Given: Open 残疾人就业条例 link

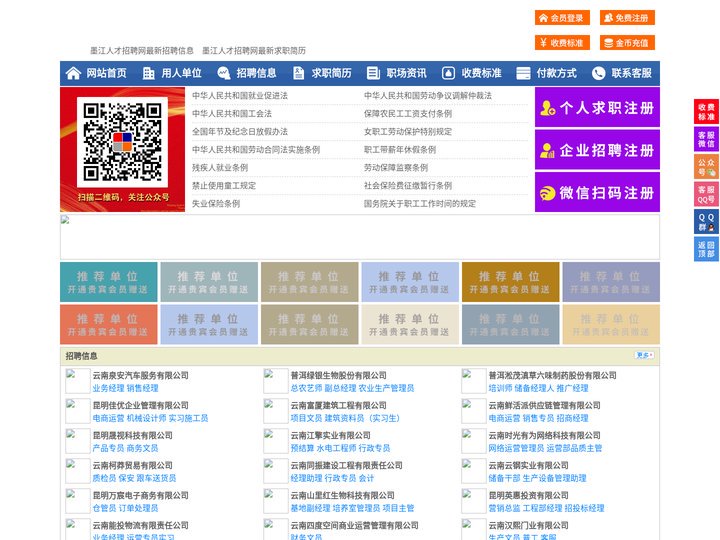Looking at the screenshot, I should tap(220, 168).
